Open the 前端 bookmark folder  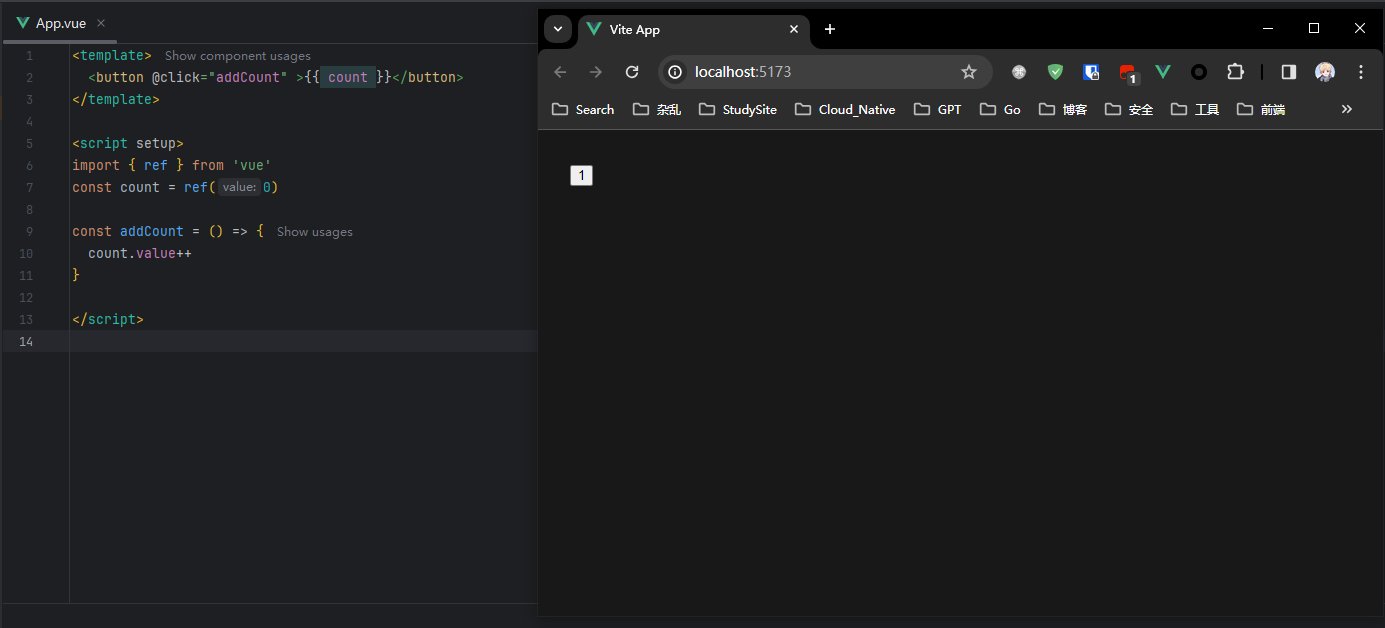point(1261,109)
